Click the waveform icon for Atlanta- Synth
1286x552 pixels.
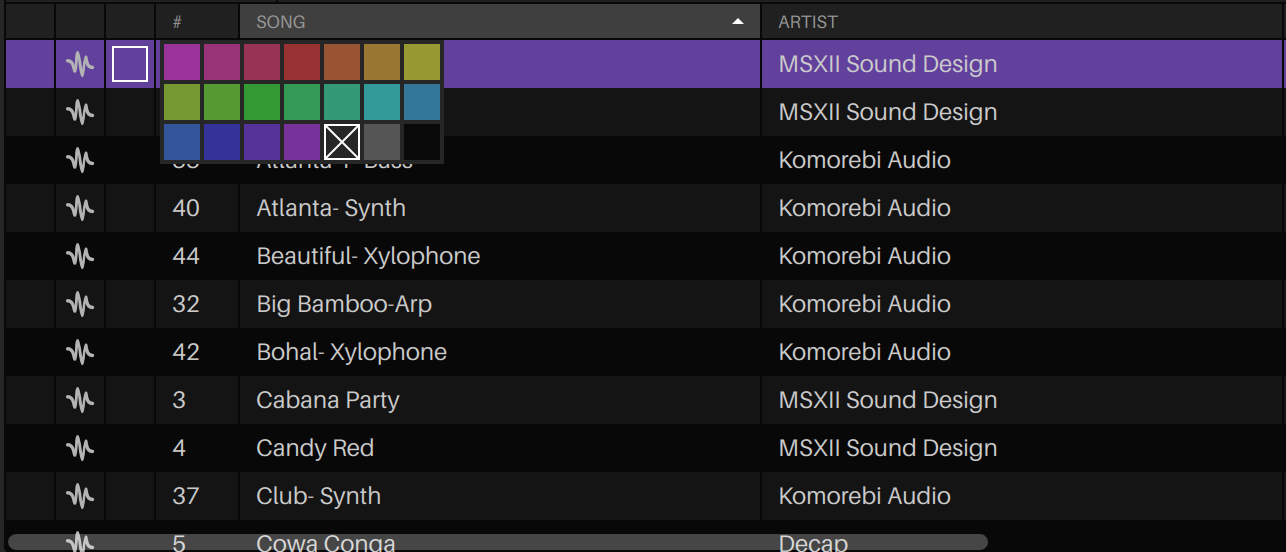click(80, 208)
